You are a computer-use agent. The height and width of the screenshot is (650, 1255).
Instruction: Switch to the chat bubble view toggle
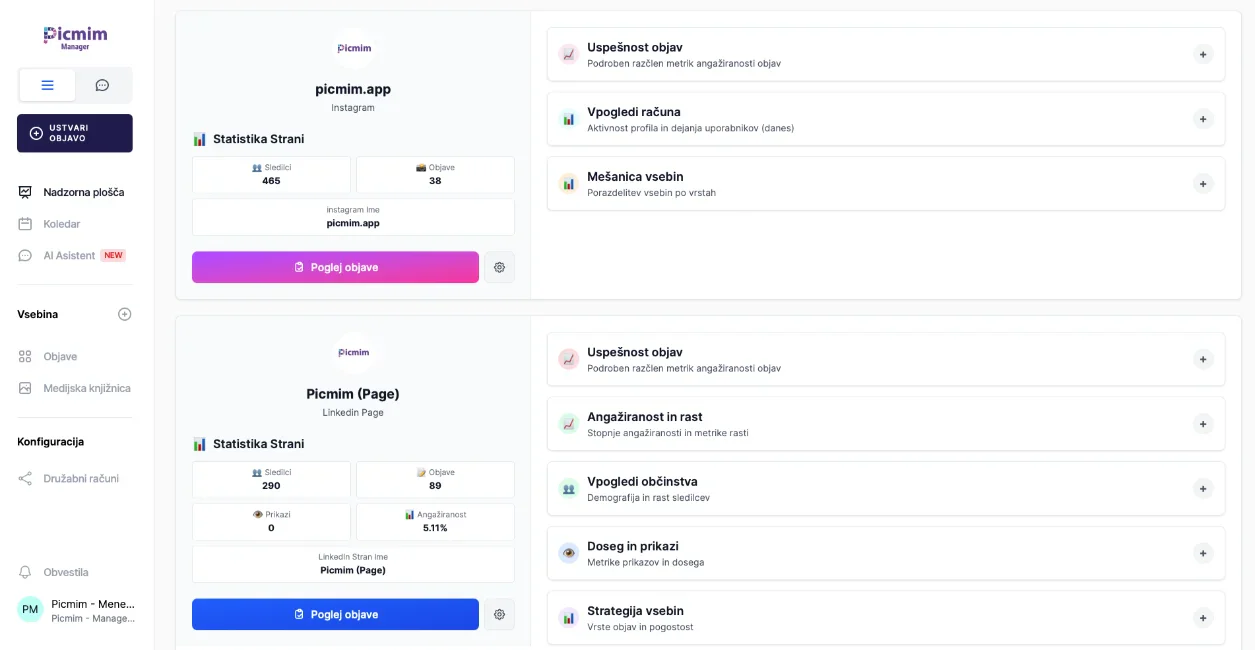(x=102, y=85)
